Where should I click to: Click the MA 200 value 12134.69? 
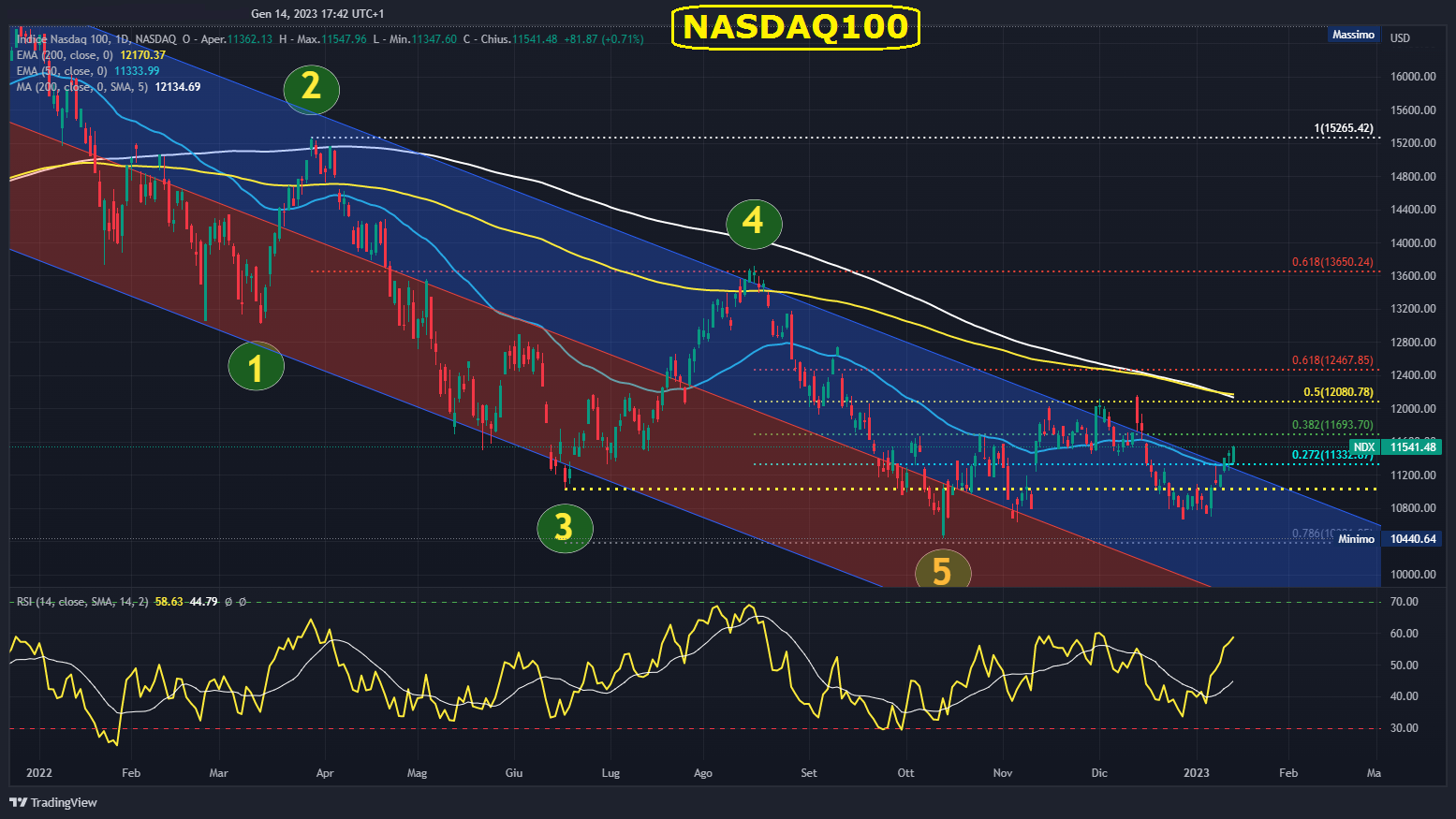click(178, 87)
